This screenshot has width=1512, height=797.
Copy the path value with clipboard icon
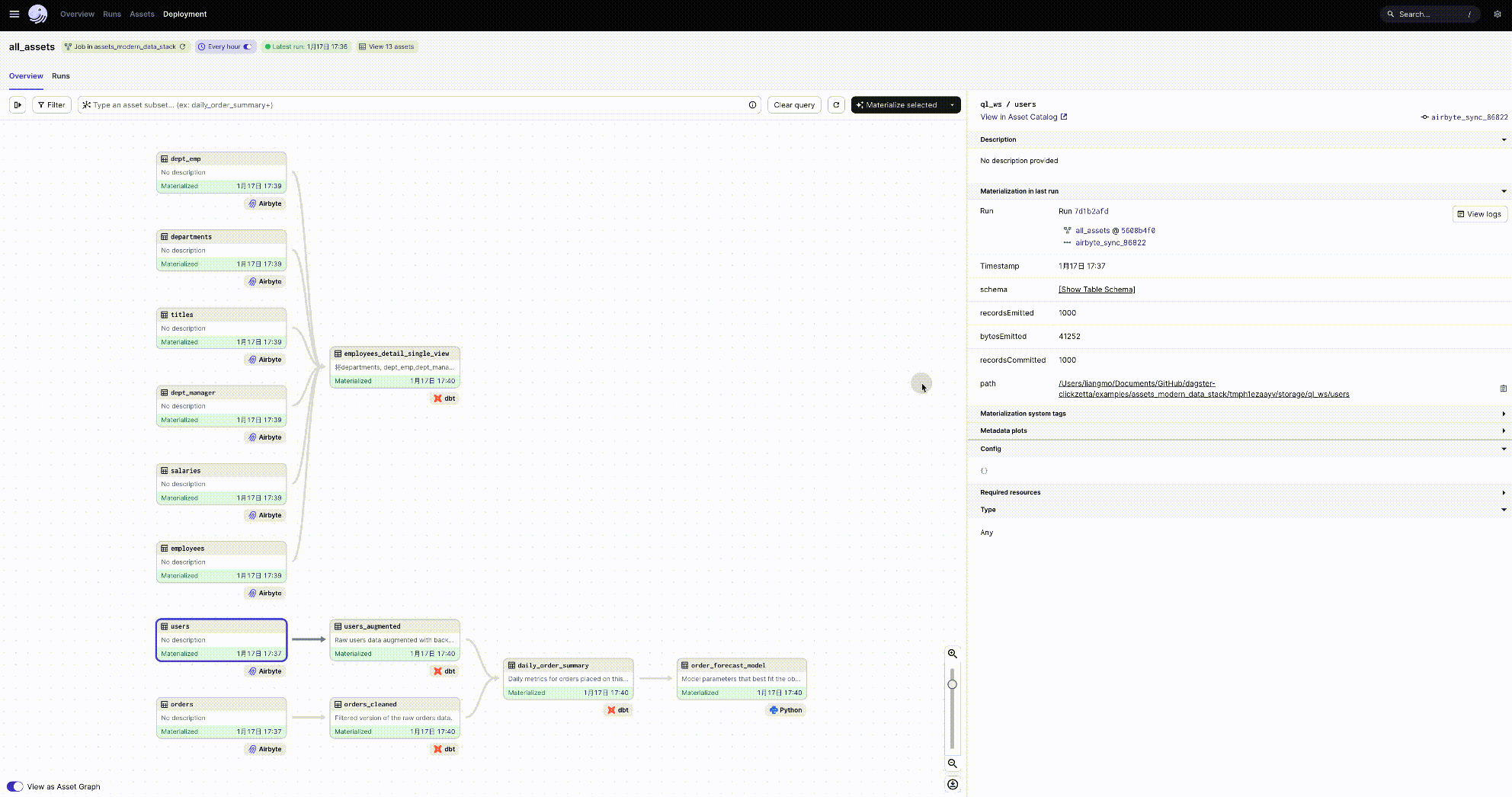(1503, 389)
